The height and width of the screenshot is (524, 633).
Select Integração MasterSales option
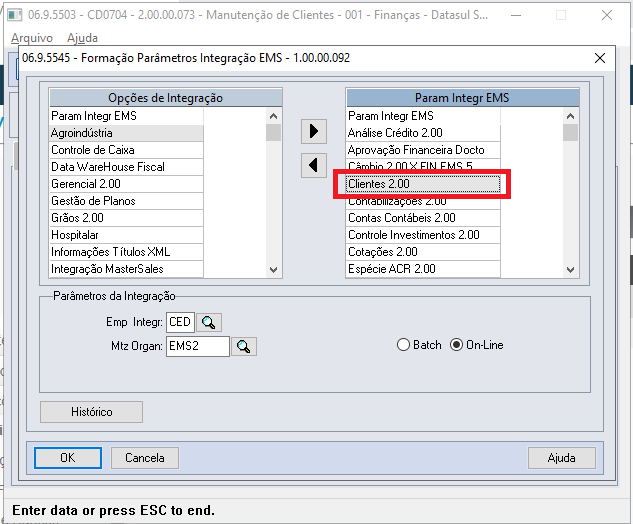[x=126, y=268]
